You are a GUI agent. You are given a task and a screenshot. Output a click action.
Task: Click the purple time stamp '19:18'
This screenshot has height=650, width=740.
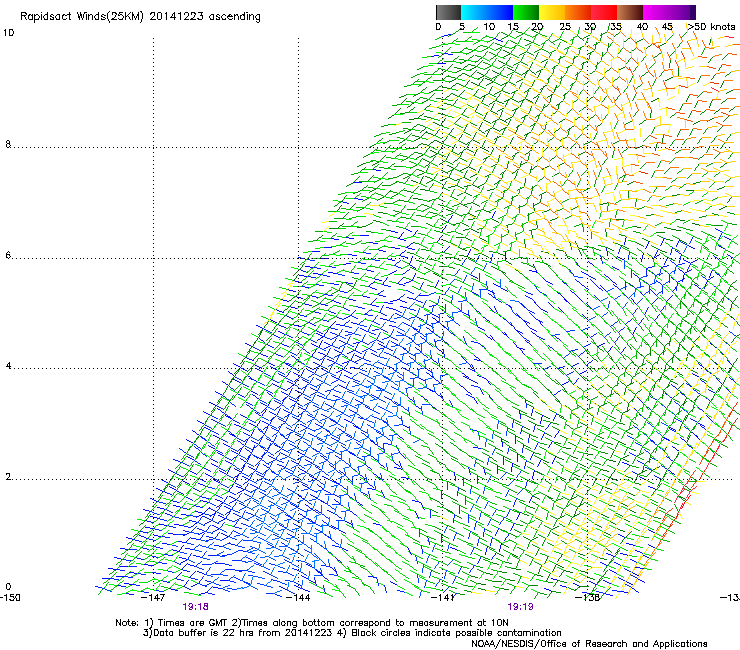tap(195, 606)
